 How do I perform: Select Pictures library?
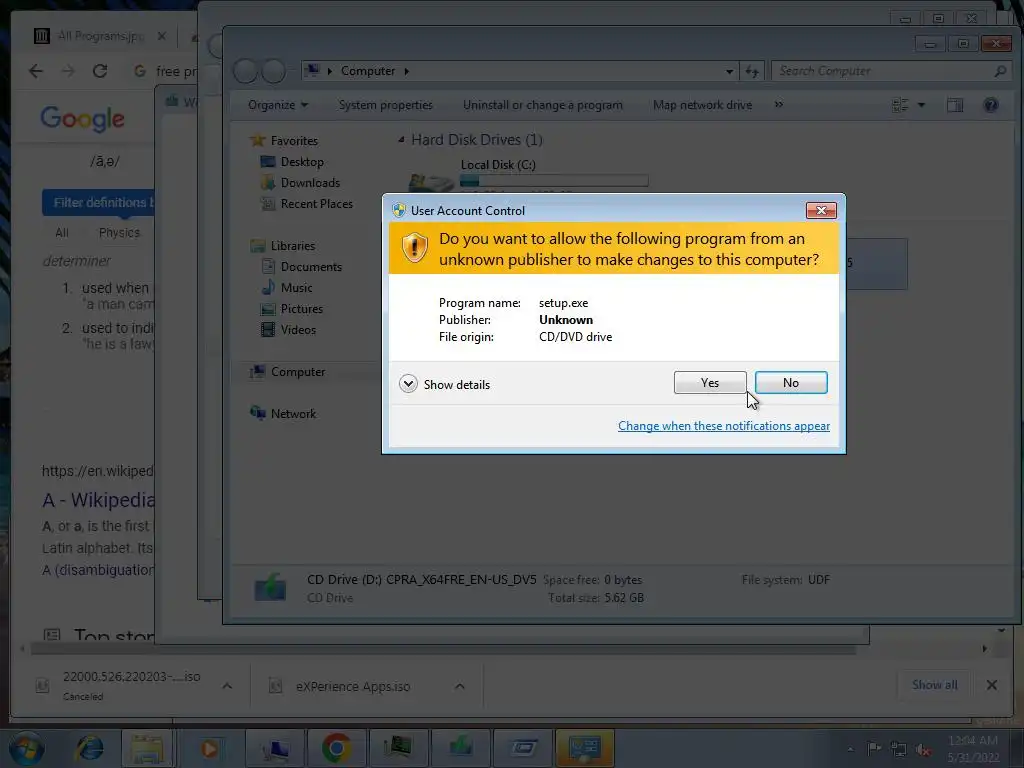[x=302, y=309]
